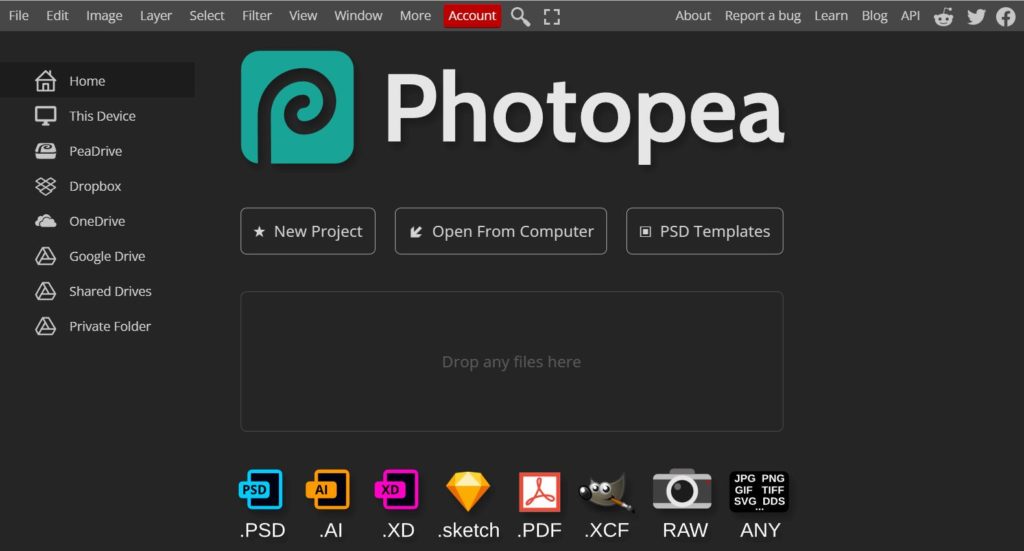Screen dimensions: 1024x551
Task: Open the Twitter bird icon
Action: [x=976, y=16]
